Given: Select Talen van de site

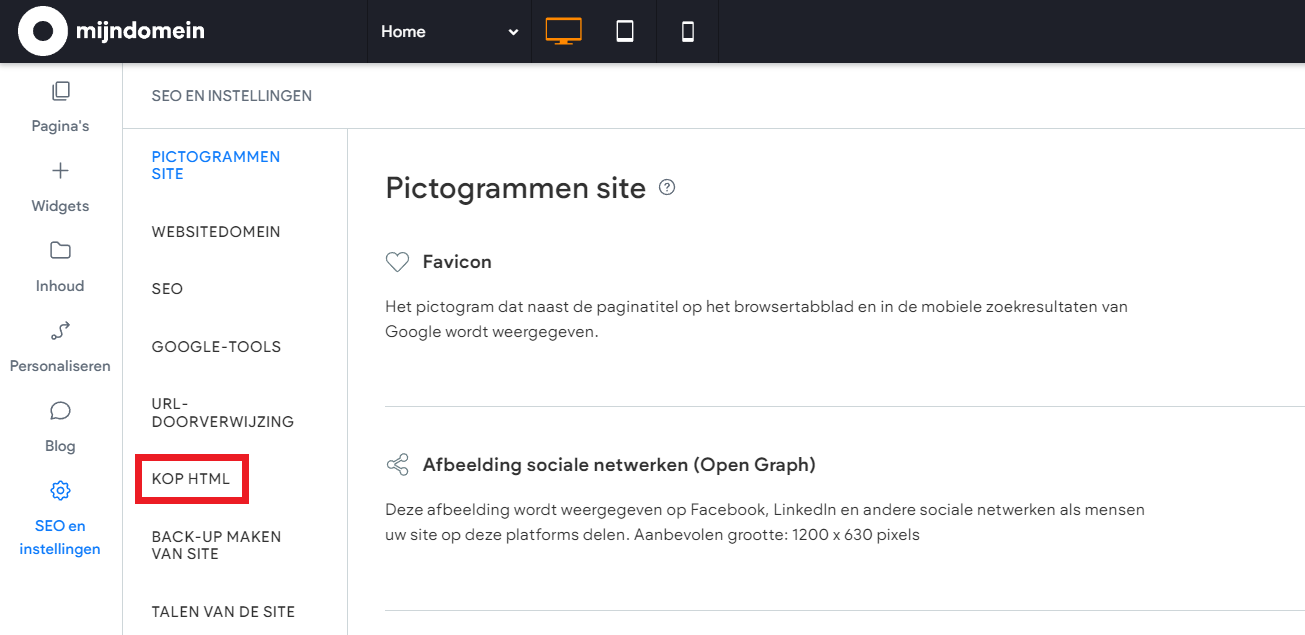Looking at the screenshot, I should (223, 612).
